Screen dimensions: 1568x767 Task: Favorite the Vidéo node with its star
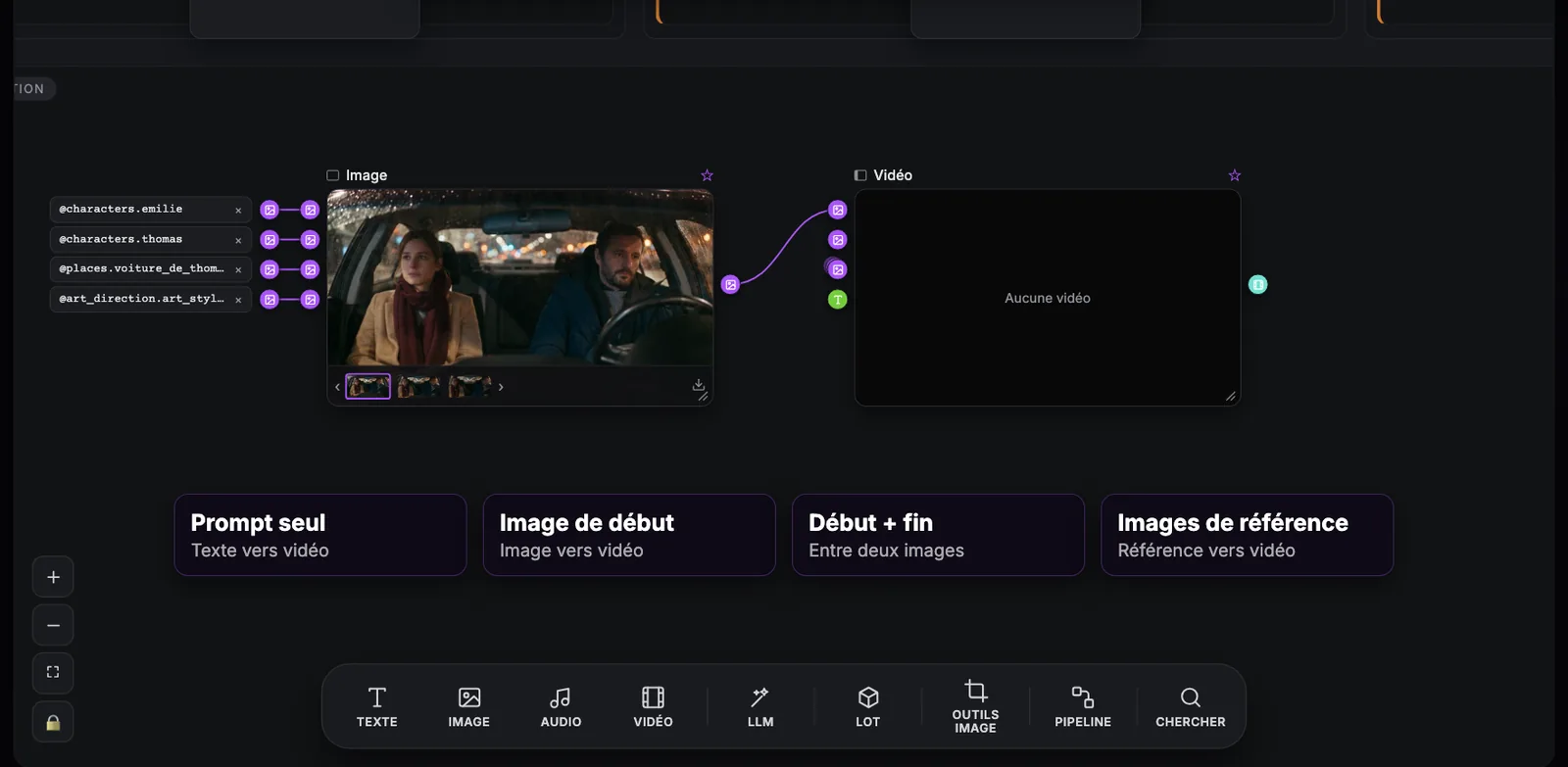coord(1235,175)
